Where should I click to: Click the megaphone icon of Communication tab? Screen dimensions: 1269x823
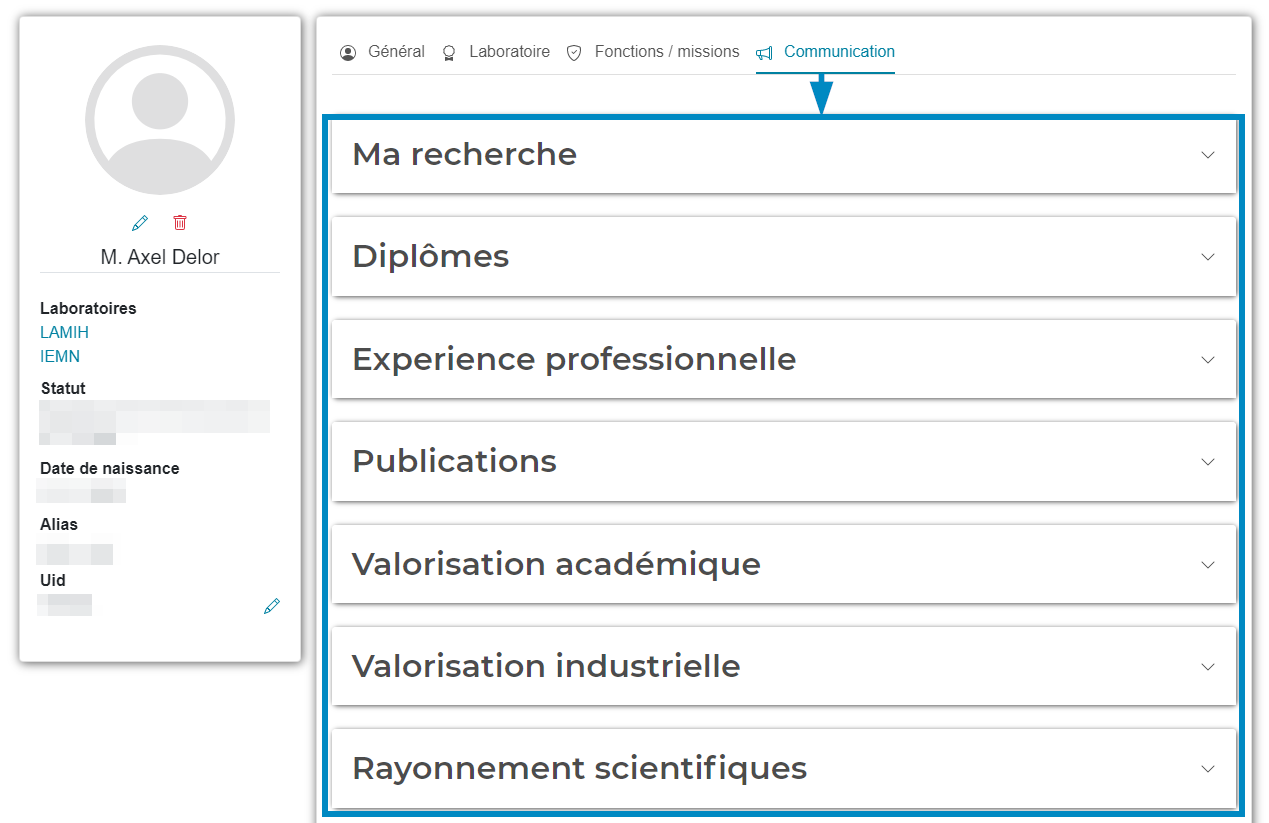[x=764, y=53]
